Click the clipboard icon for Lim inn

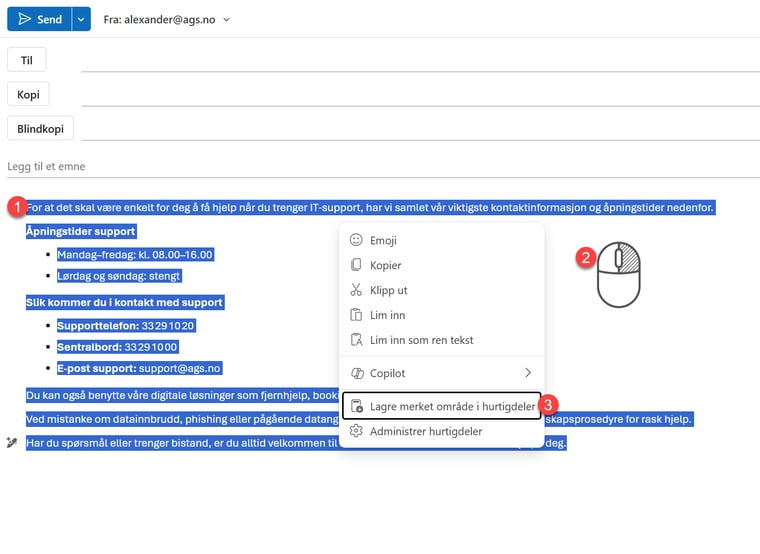click(x=356, y=315)
